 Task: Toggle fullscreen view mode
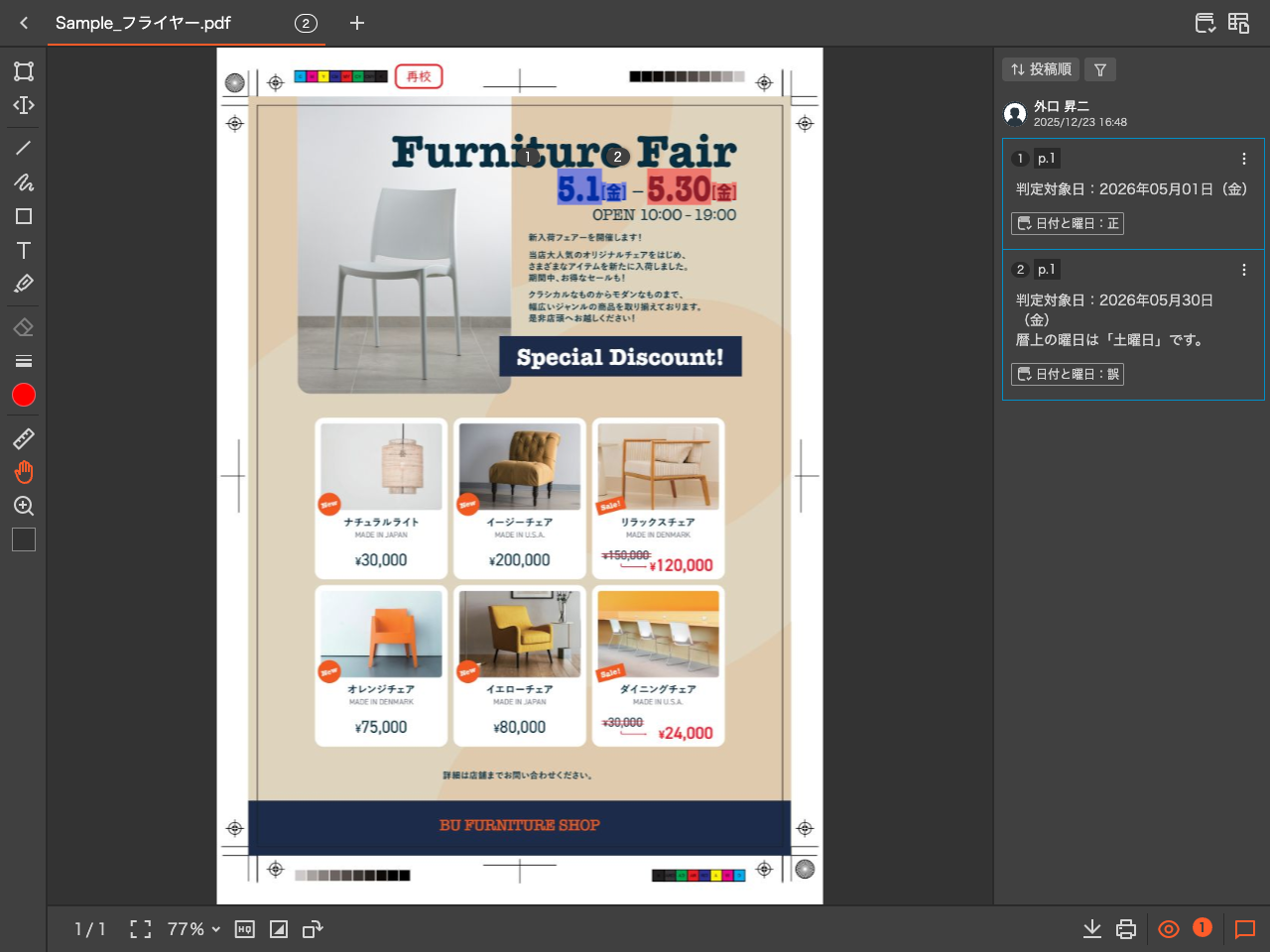[x=141, y=929]
